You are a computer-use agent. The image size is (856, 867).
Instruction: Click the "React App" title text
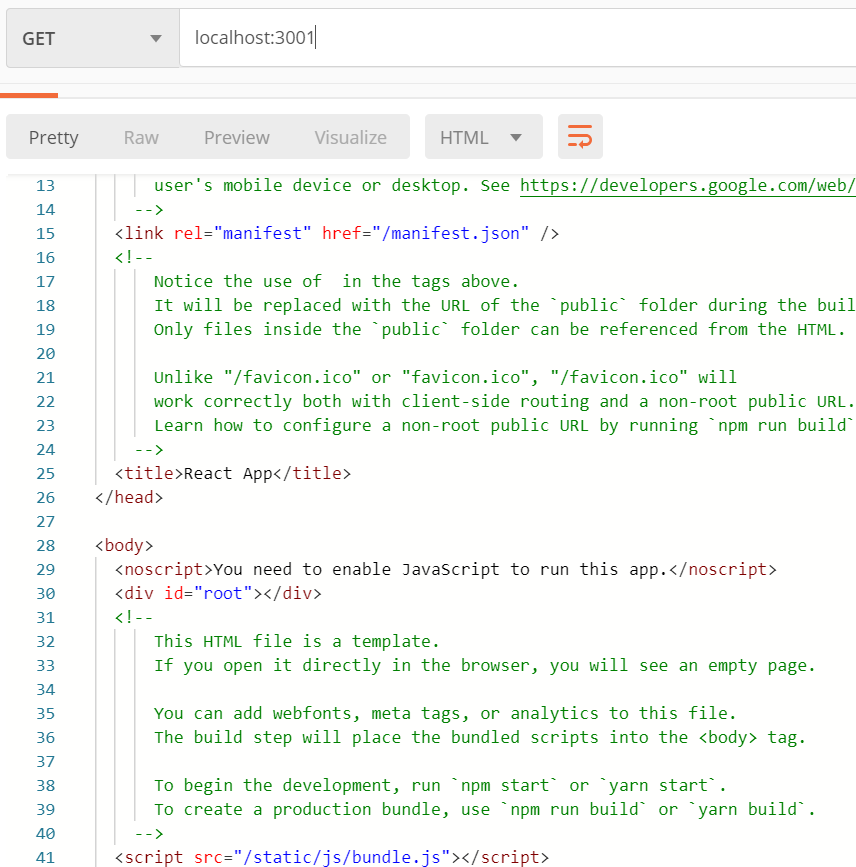227,473
